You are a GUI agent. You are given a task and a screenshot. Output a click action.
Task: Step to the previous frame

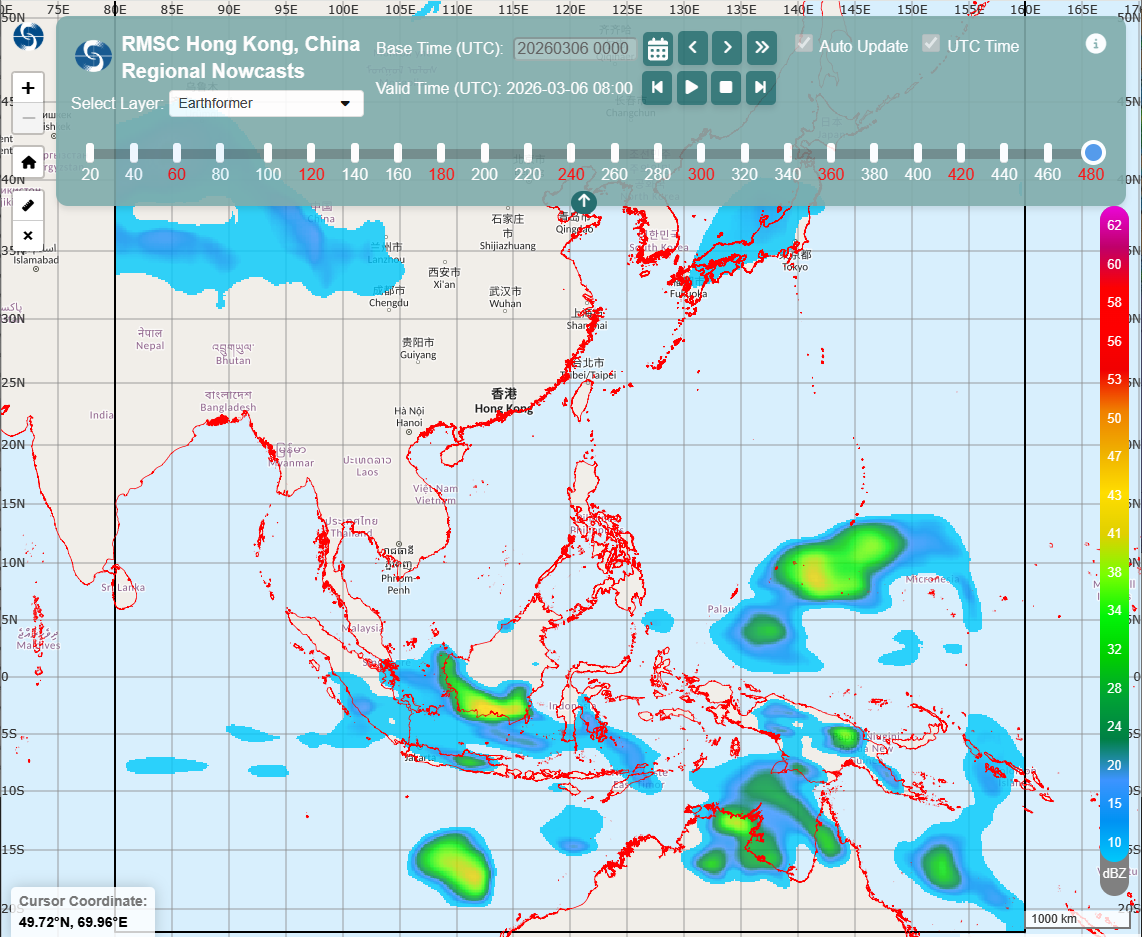point(657,87)
